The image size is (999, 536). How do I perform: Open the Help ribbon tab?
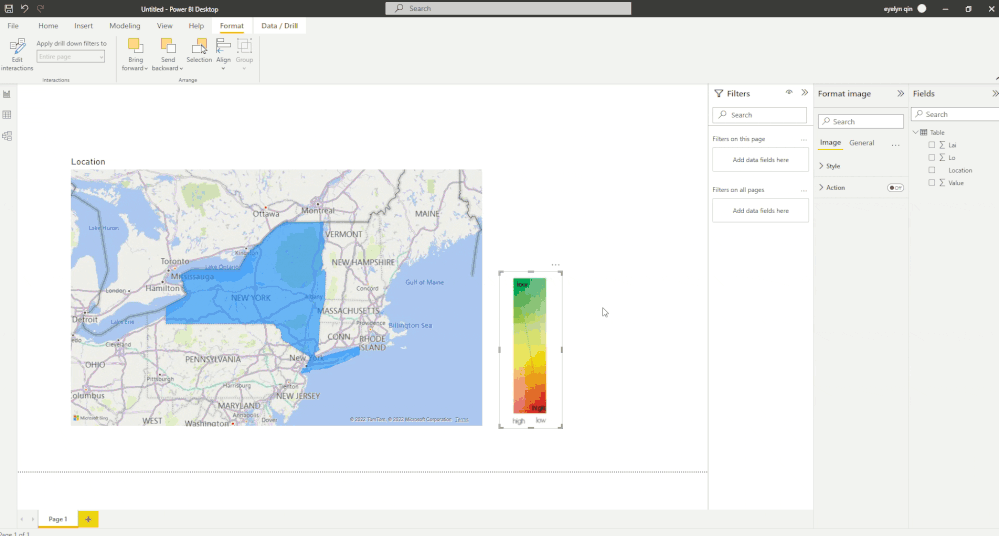click(x=196, y=26)
